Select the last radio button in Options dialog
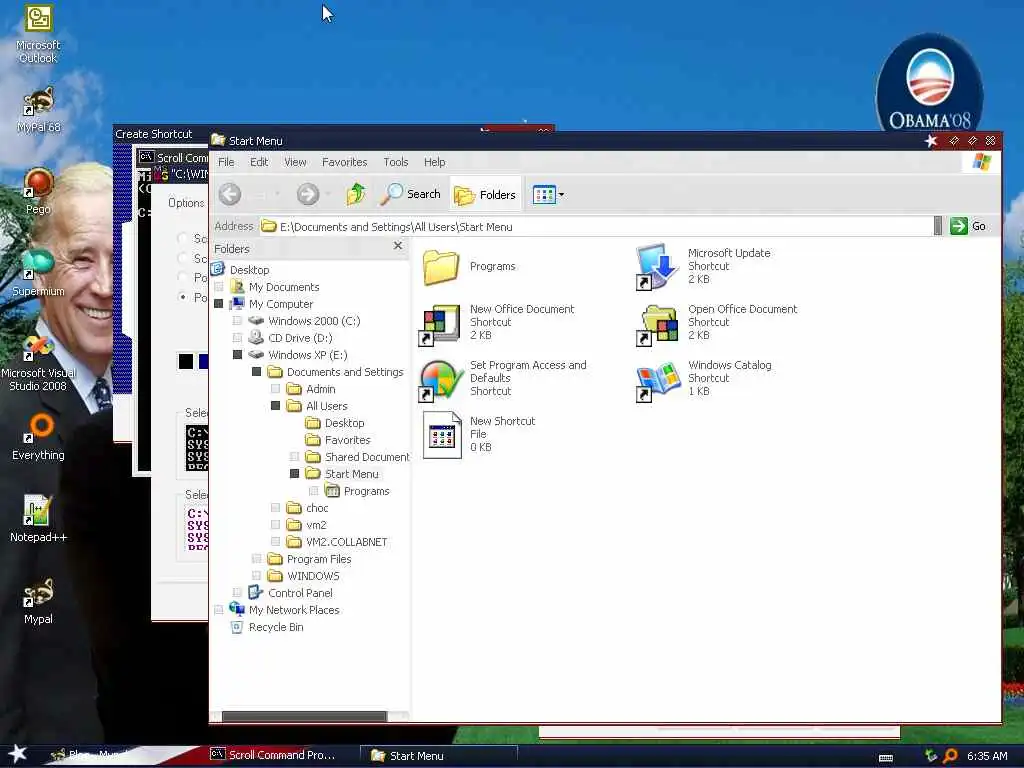 pyautogui.click(x=183, y=297)
